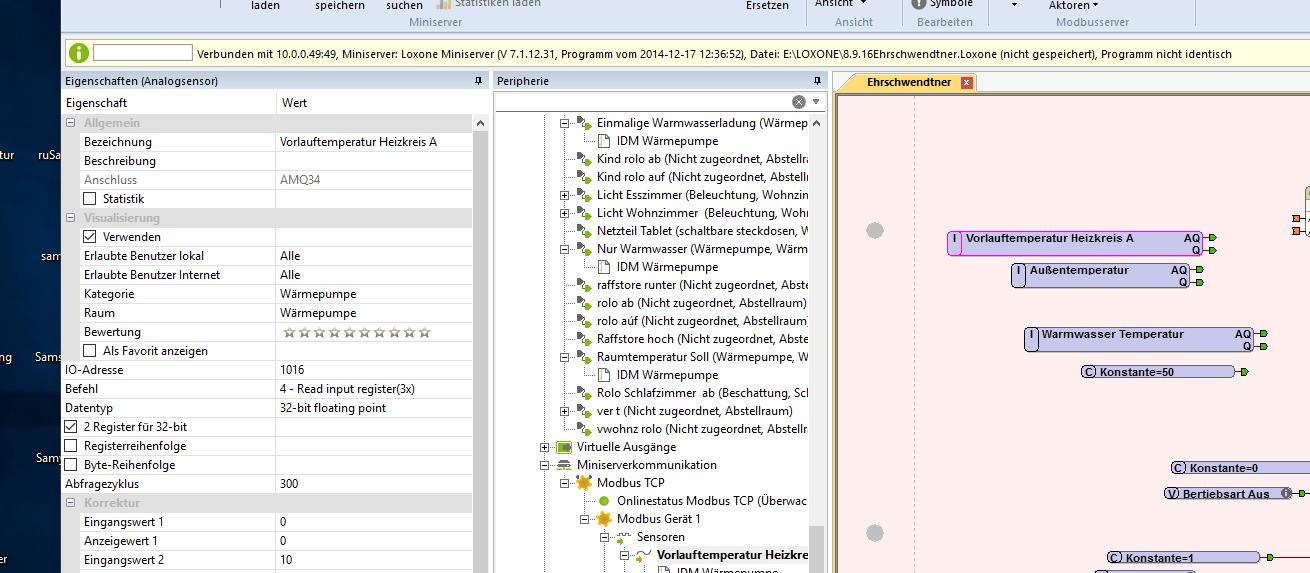Select the Miniserverkommunikation icon in tree
The width and height of the screenshot is (1310, 573).
564,465
